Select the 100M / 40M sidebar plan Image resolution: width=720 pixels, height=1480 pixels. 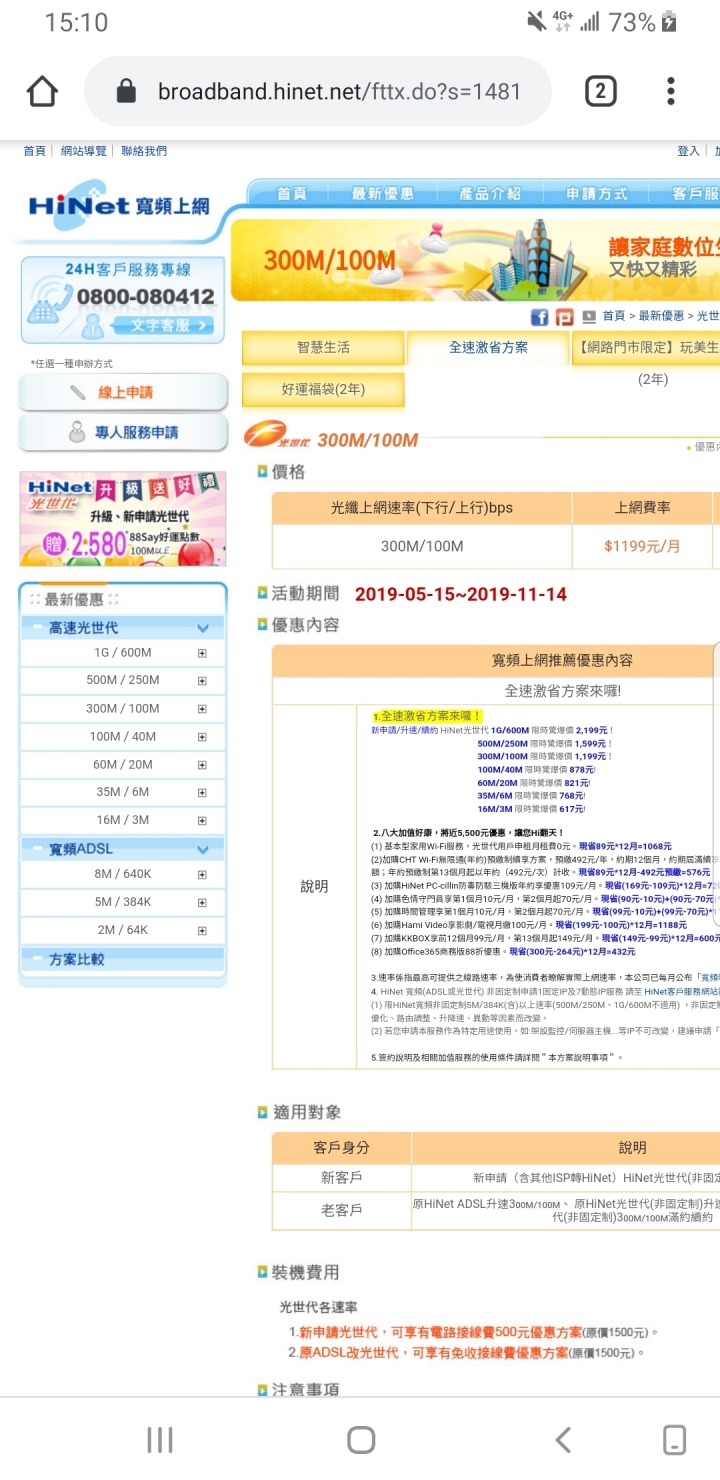point(123,737)
